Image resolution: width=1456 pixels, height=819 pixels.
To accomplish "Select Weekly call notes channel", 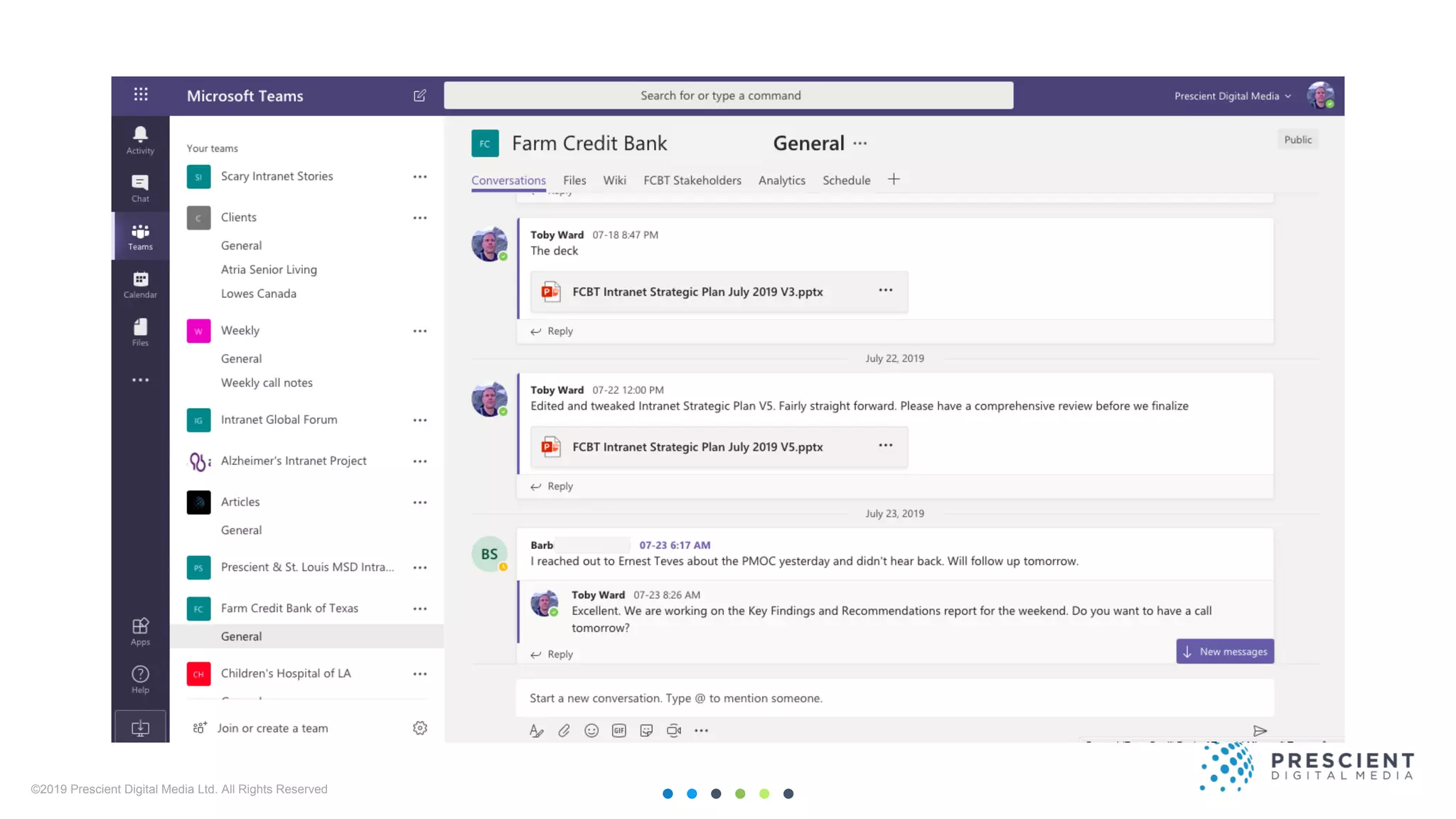I will click(x=267, y=382).
